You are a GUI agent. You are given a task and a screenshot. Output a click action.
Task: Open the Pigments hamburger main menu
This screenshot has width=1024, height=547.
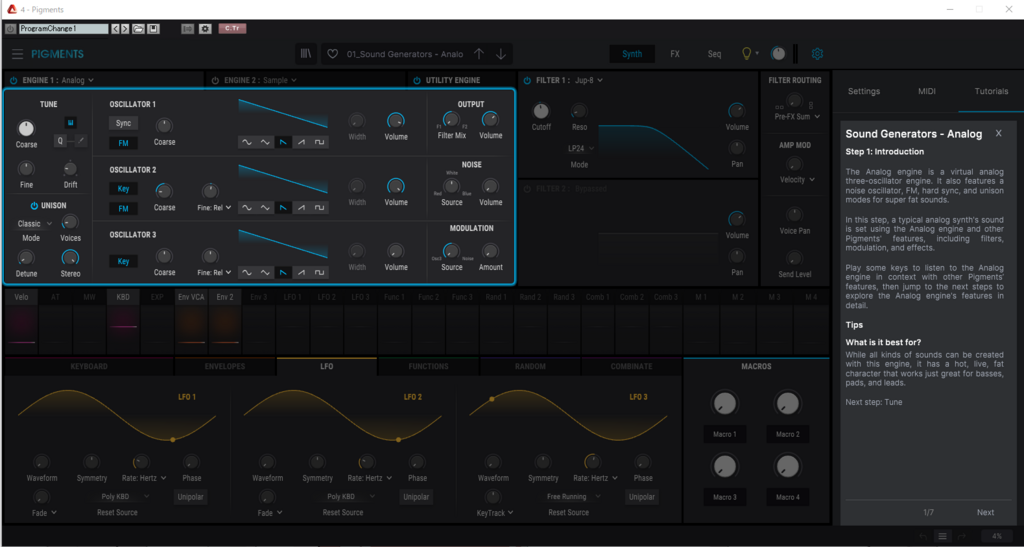[18, 54]
